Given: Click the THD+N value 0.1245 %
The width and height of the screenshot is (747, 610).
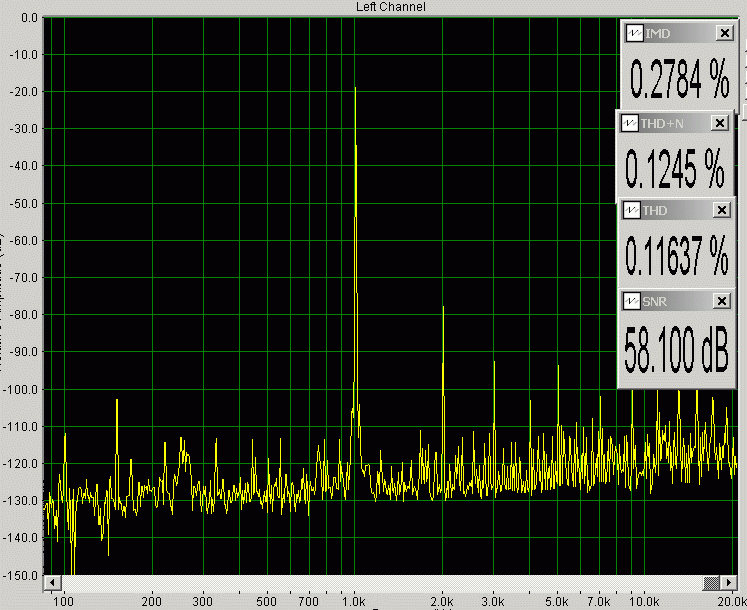Looking at the screenshot, I should [x=675, y=168].
